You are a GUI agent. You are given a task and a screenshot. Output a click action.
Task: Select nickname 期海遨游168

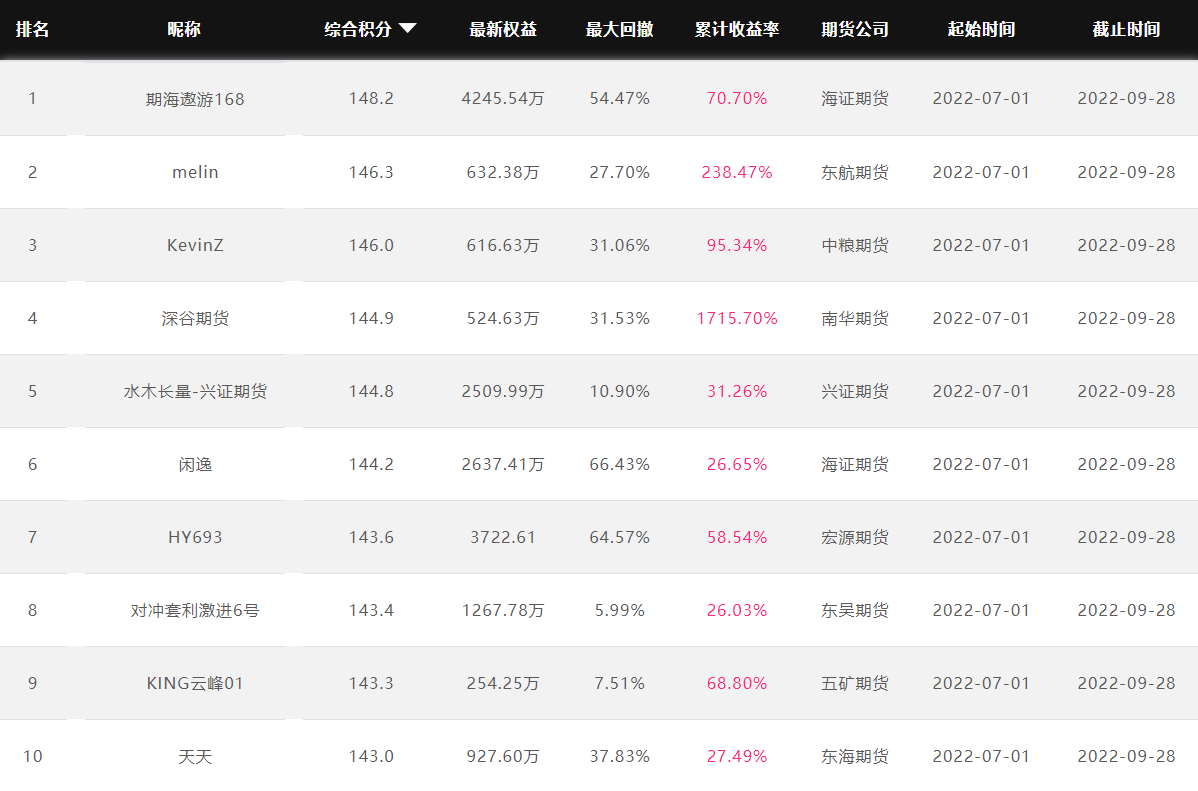195,99
